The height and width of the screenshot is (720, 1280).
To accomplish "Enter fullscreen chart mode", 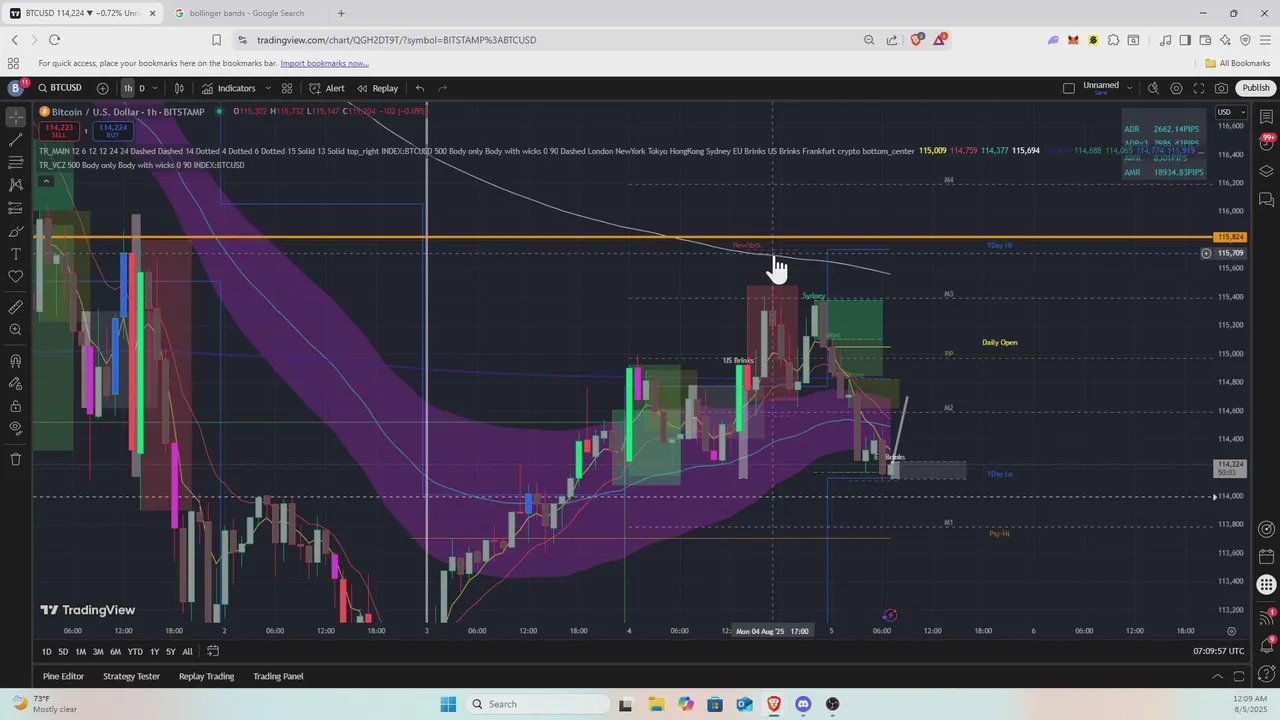I will (x=1199, y=88).
